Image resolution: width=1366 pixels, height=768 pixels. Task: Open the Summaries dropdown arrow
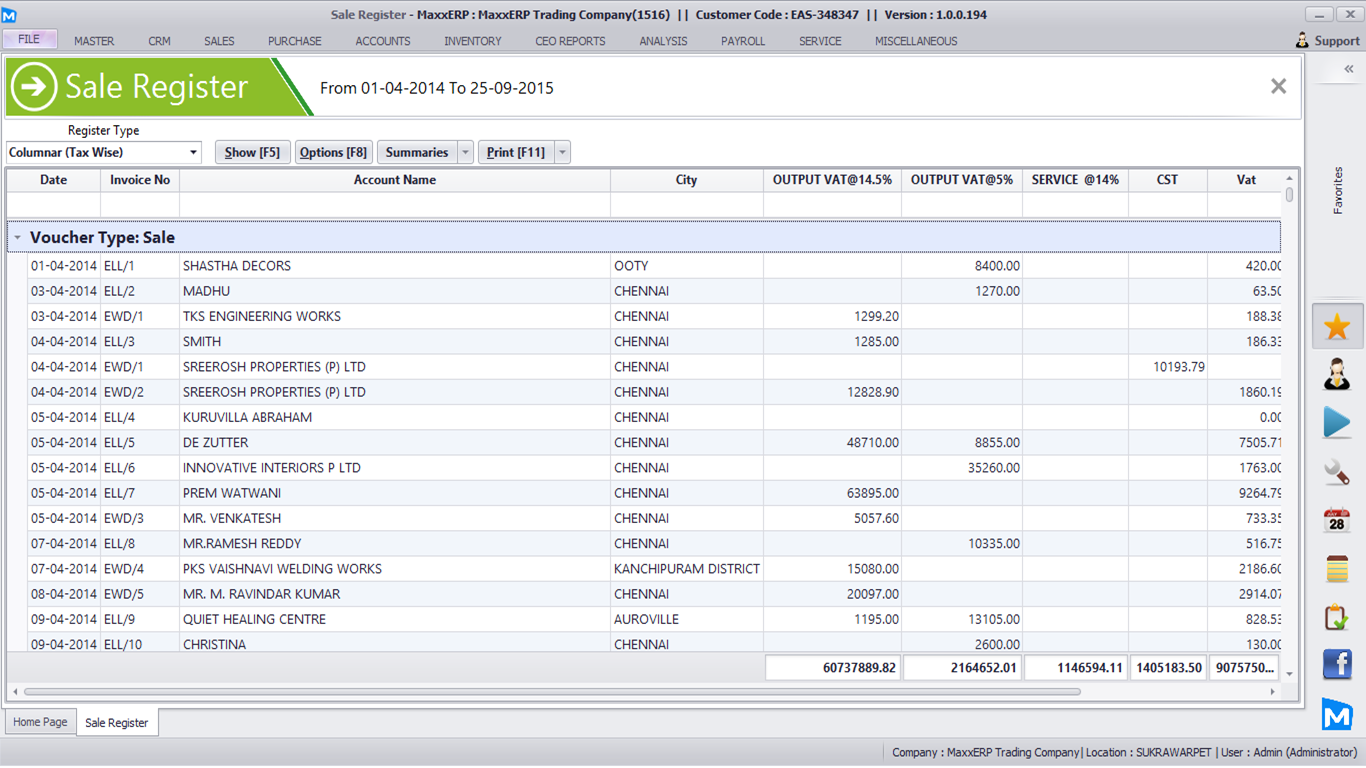465,153
